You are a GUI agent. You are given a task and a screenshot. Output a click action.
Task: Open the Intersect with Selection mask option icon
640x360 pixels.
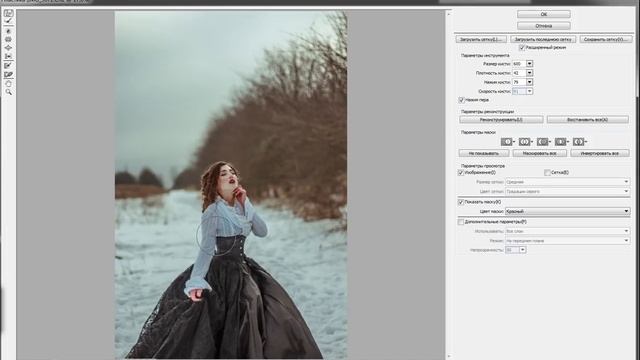click(561, 142)
